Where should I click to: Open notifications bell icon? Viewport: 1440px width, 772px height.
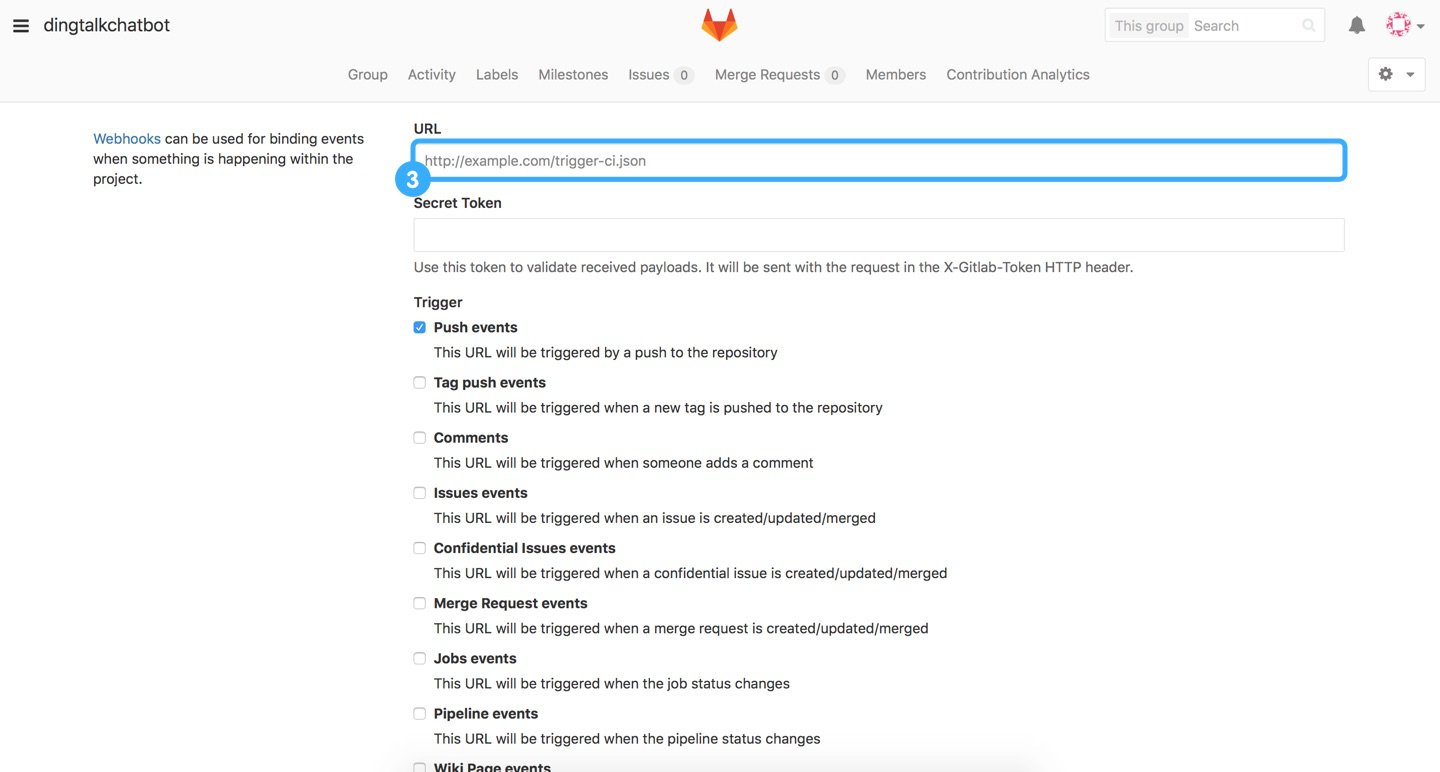[1357, 26]
